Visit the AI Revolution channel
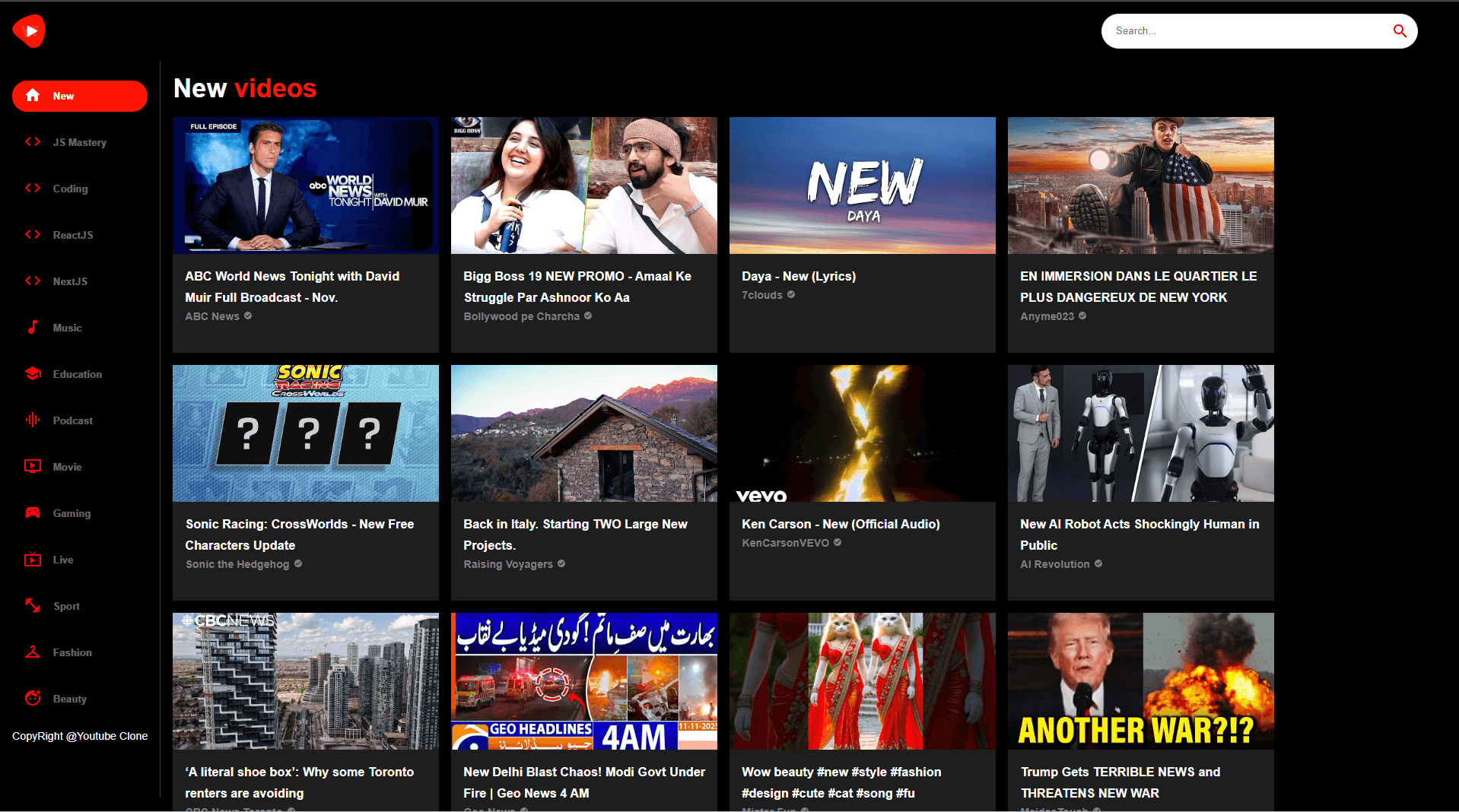The width and height of the screenshot is (1459, 812). [x=1055, y=564]
